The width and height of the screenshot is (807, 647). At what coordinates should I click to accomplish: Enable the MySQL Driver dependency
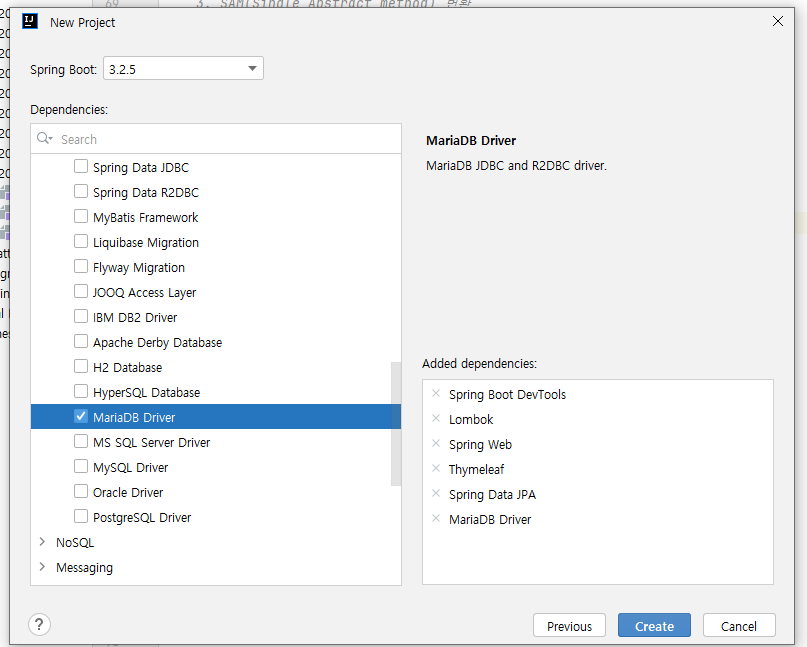81,466
